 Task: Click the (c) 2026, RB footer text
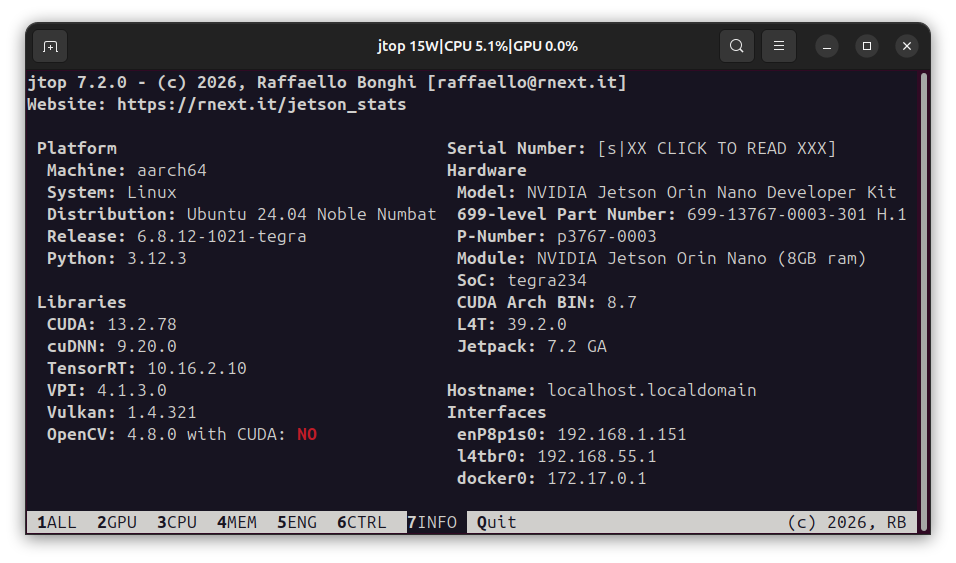tap(847, 523)
